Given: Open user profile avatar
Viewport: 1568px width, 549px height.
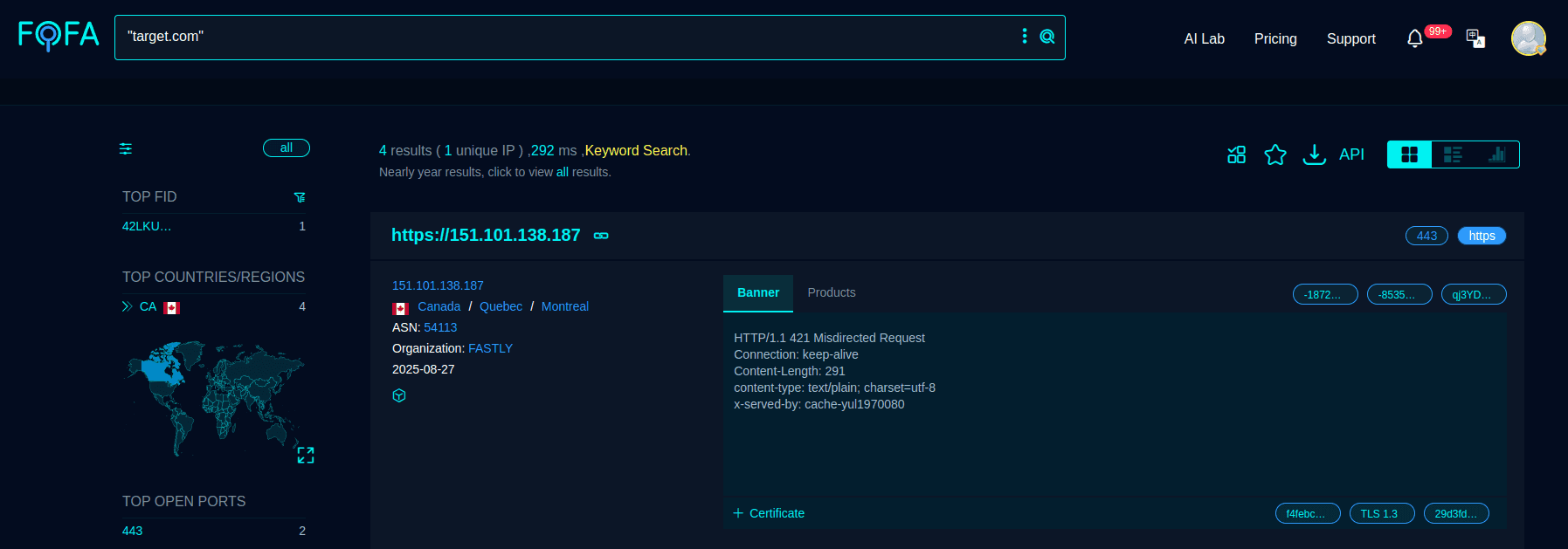Looking at the screenshot, I should coord(1529,38).
